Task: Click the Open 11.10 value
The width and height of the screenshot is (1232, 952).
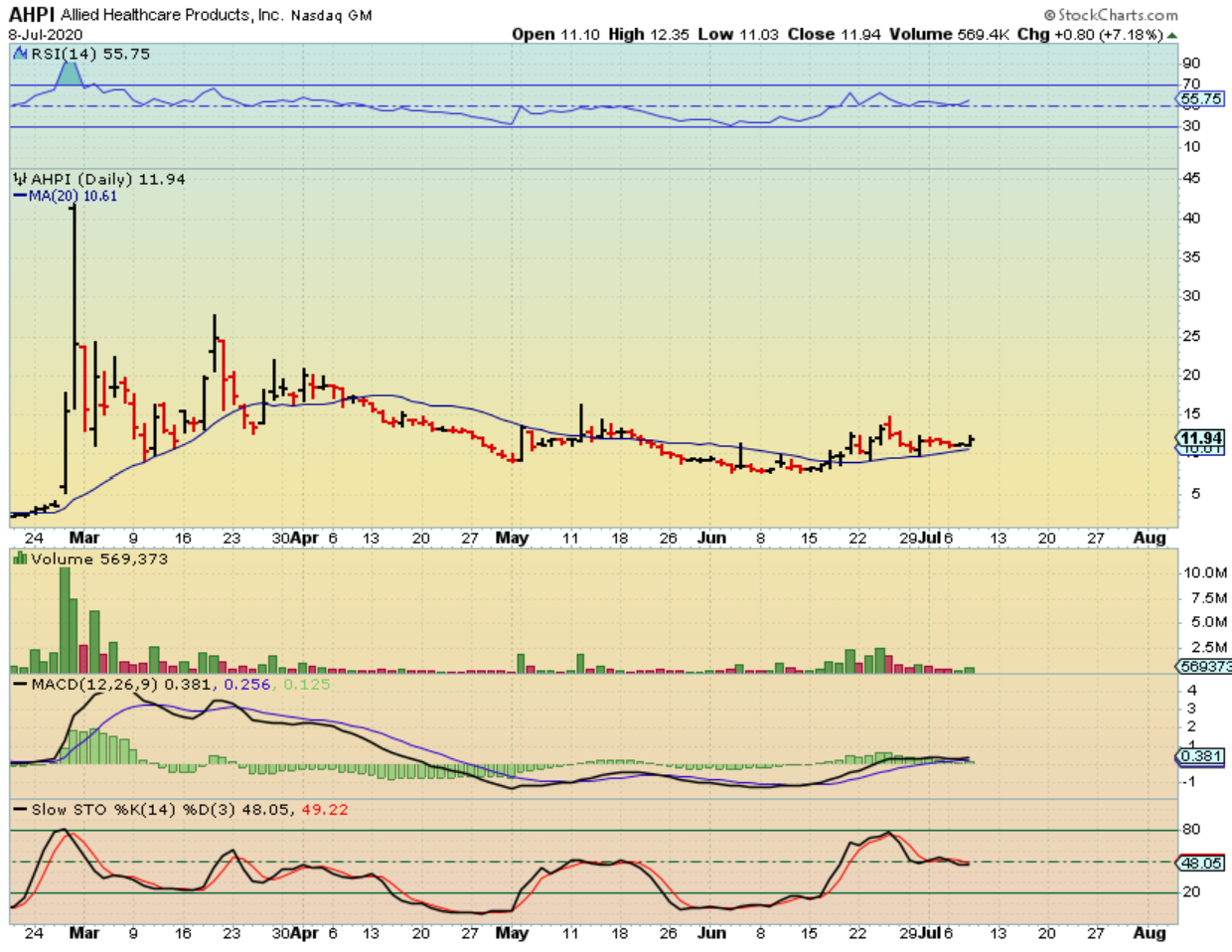Action: point(555,35)
